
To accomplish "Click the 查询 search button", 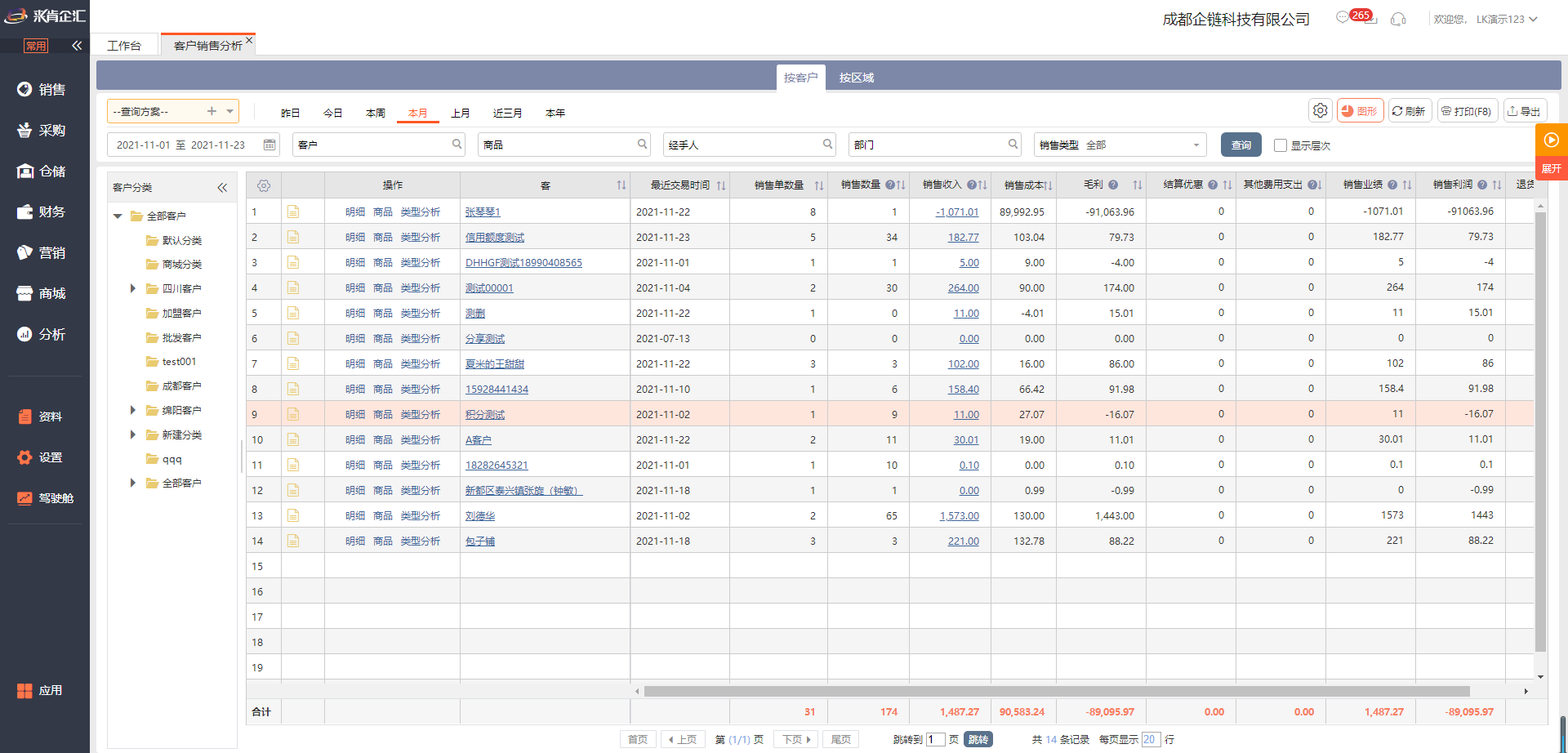I will point(1241,145).
